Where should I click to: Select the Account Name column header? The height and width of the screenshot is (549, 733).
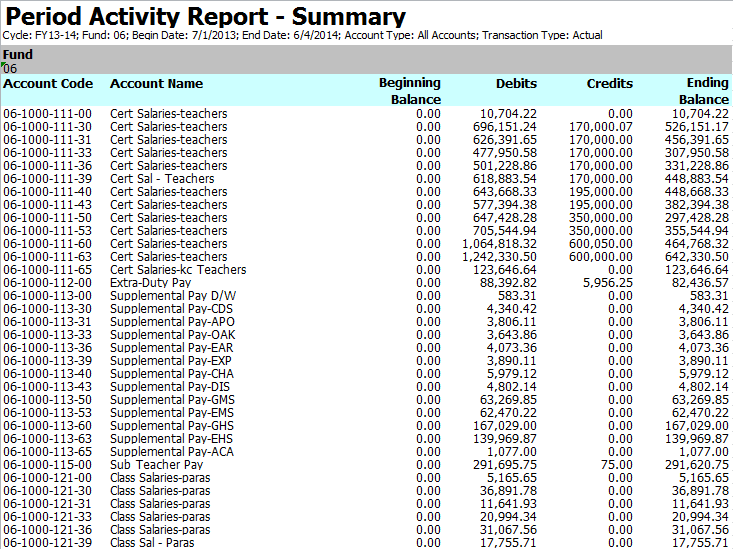tap(156, 84)
